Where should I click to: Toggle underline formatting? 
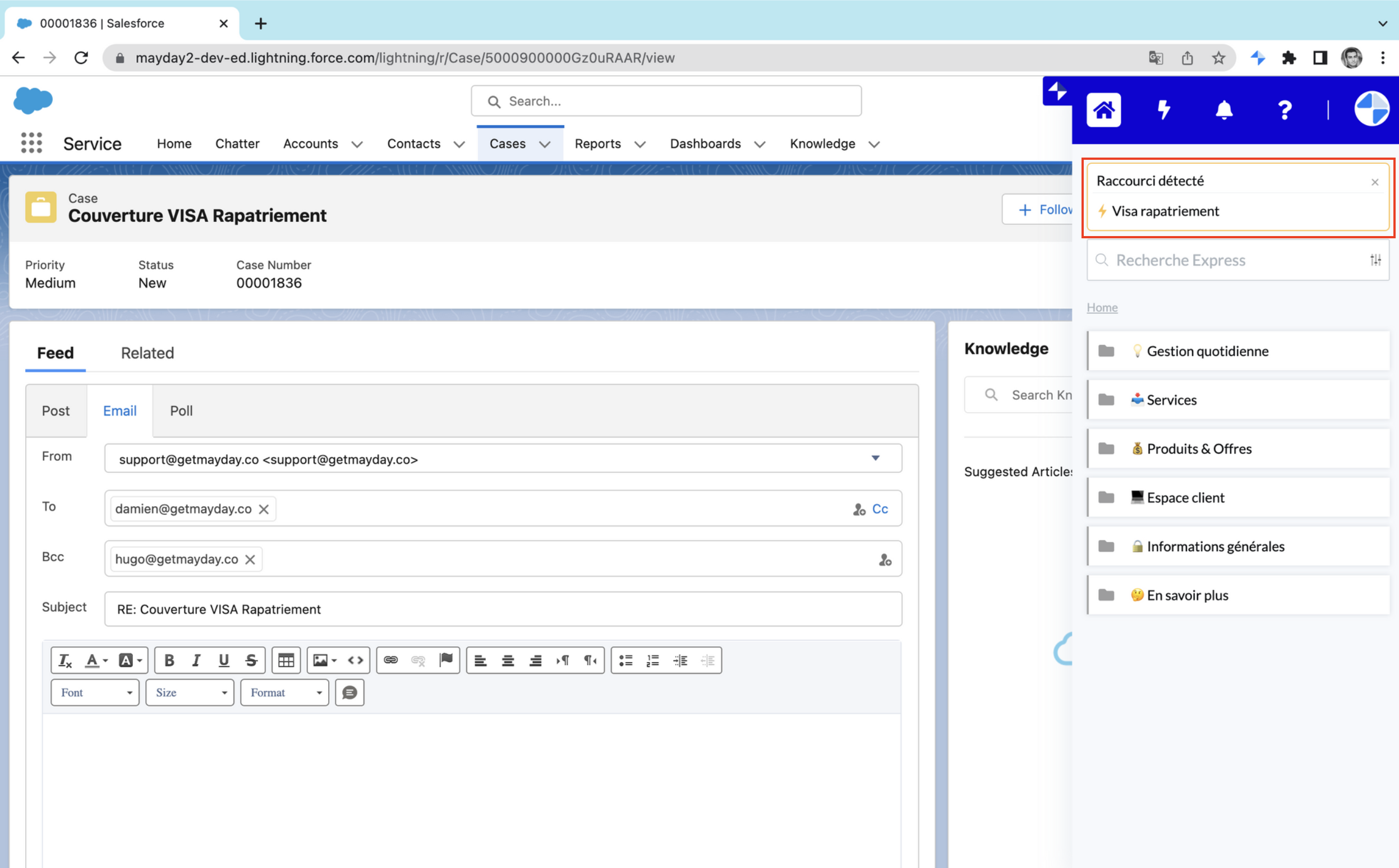pos(224,660)
